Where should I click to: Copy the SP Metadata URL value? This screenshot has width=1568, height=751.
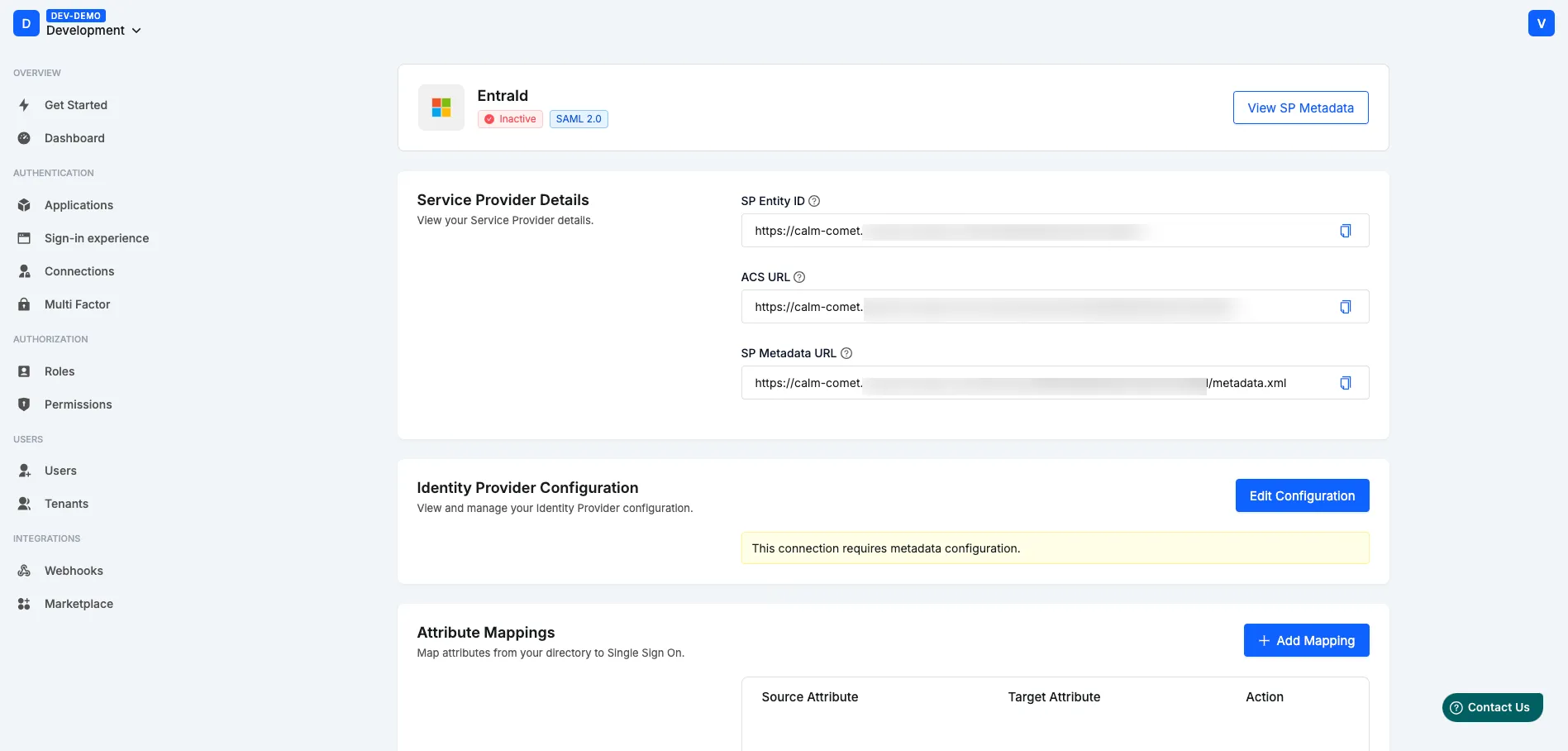tap(1346, 382)
